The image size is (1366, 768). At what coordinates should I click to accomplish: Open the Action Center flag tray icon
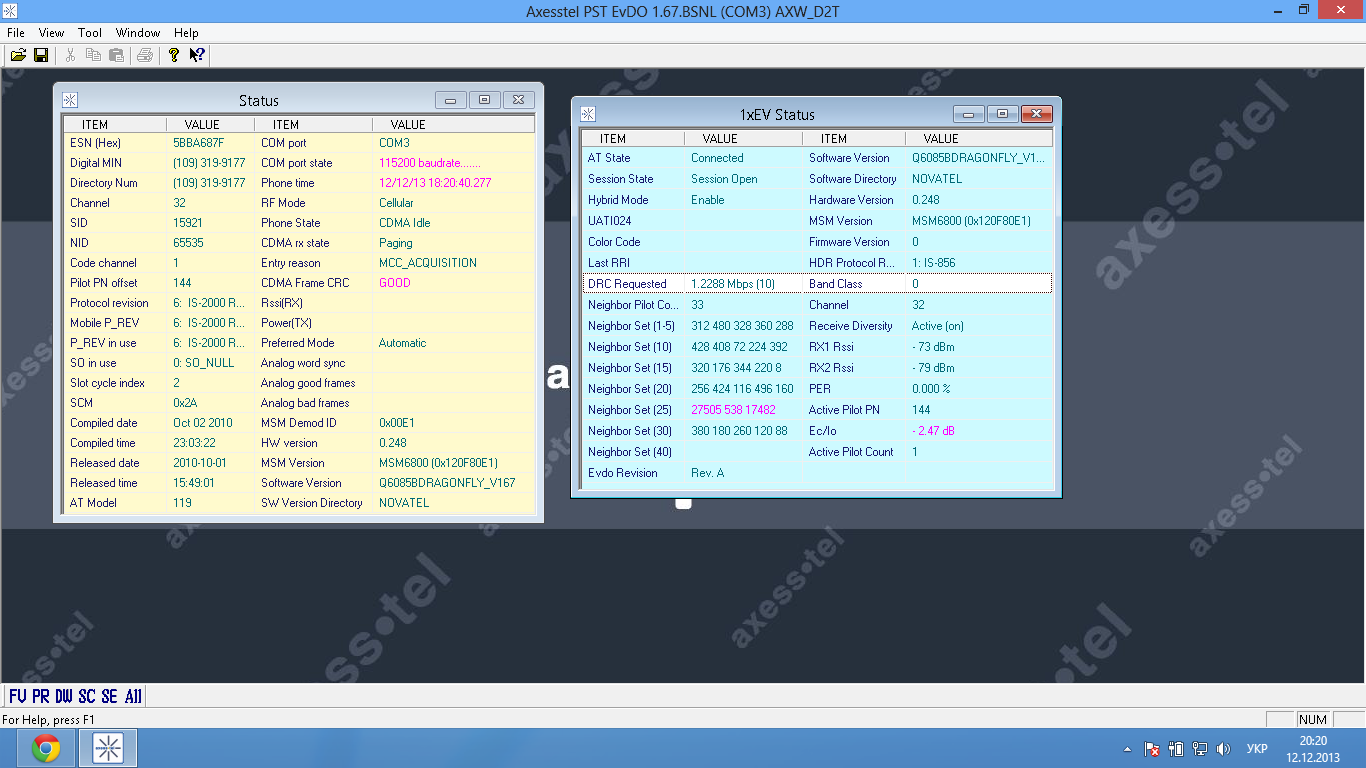point(1152,748)
